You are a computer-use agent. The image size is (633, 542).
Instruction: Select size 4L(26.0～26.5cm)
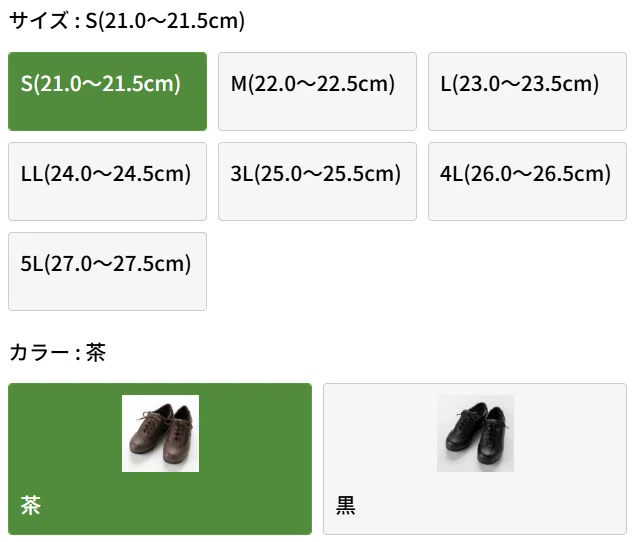point(527,181)
